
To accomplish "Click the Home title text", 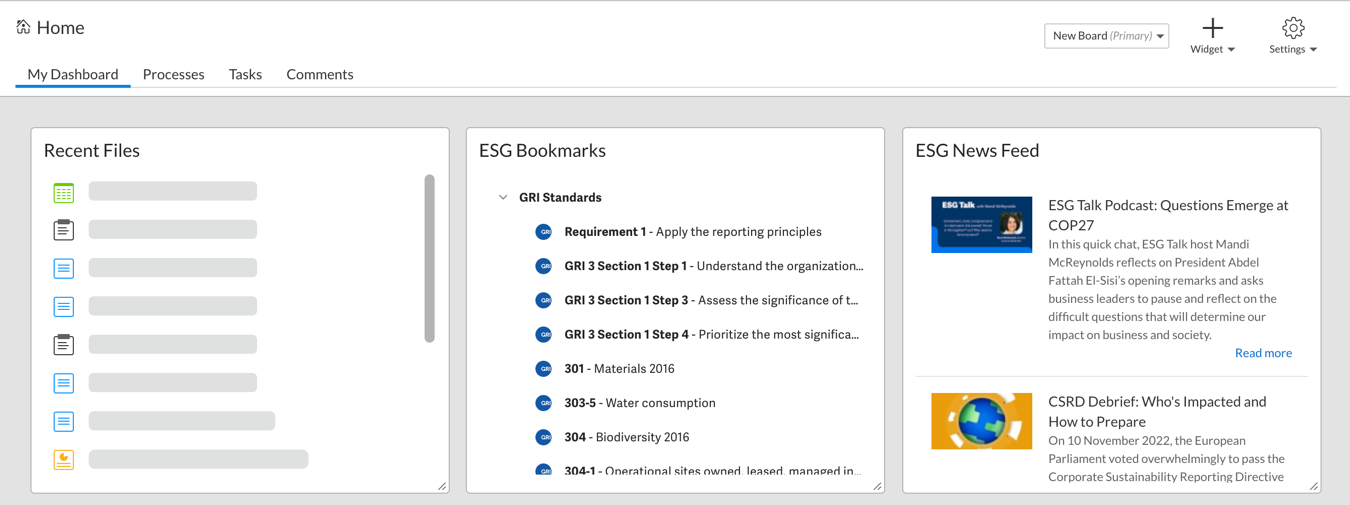I will click(60, 28).
